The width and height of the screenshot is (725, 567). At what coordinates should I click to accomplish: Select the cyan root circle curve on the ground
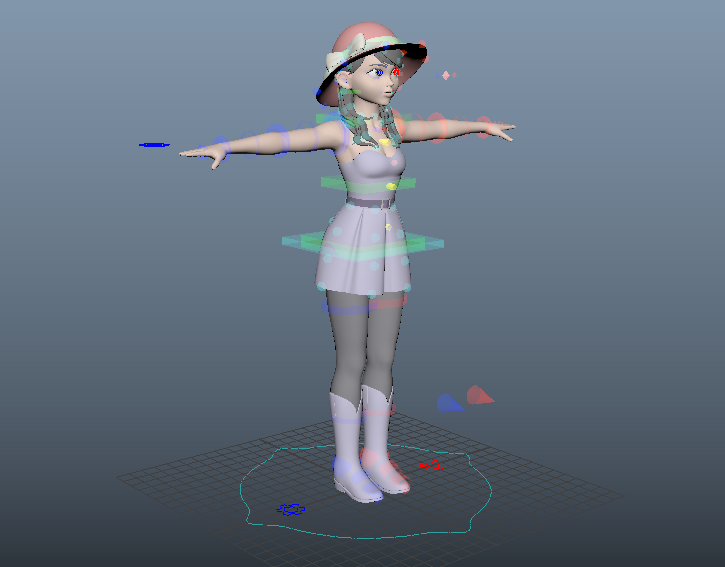[250, 502]
